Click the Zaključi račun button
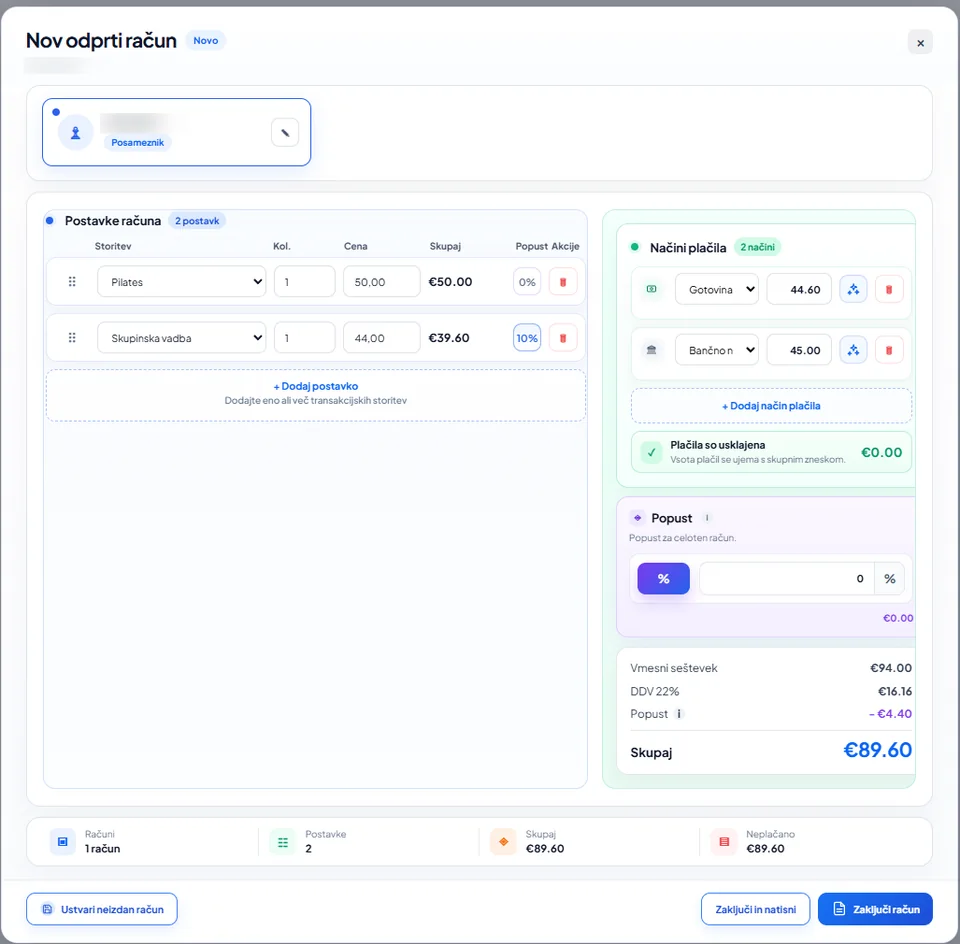 coord(876,909)
